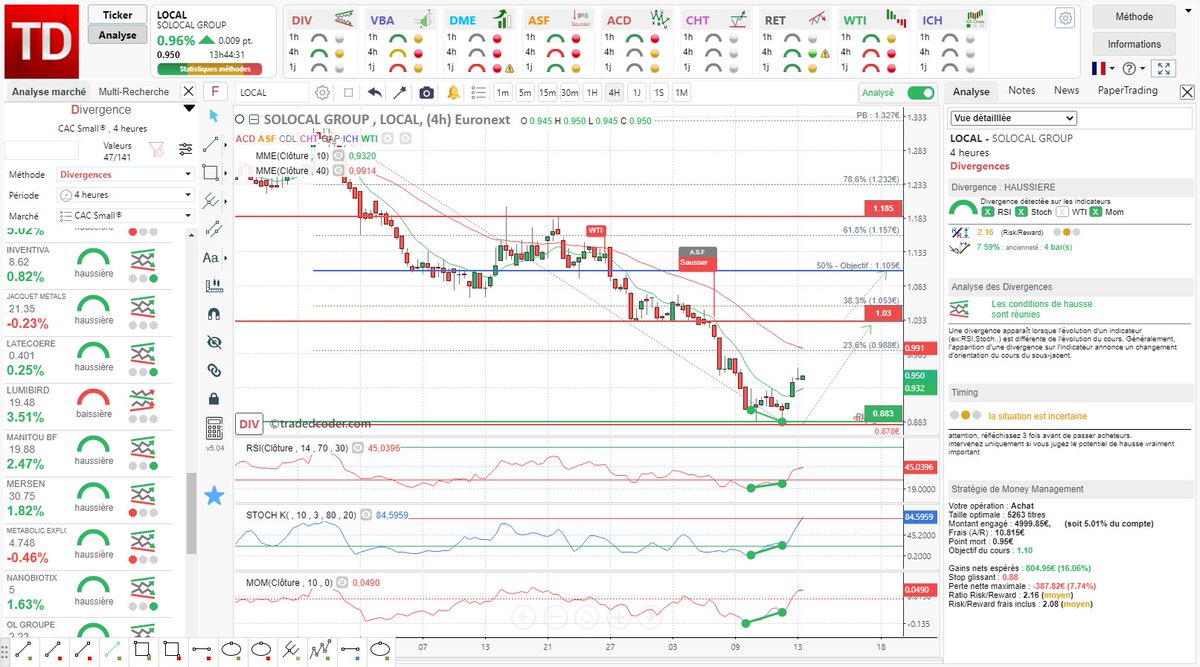The width and height of the screenshot is (1200, 667).
Task: Click the magic wand tool icon
Action: 401,92
